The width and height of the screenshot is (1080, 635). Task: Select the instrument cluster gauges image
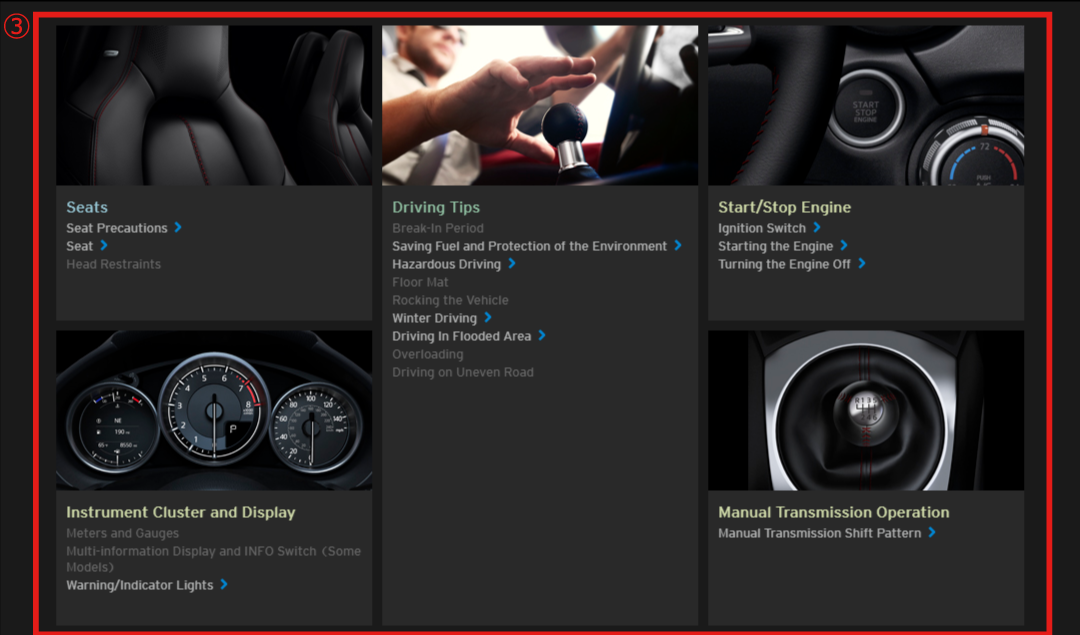click(x=214, y=410)
